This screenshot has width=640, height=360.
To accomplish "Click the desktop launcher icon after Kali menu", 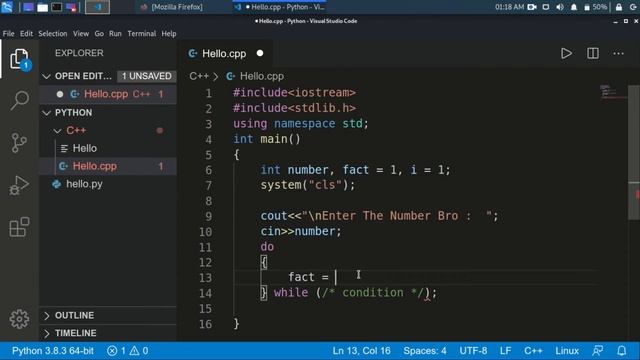I will click(x=28, y=7).
